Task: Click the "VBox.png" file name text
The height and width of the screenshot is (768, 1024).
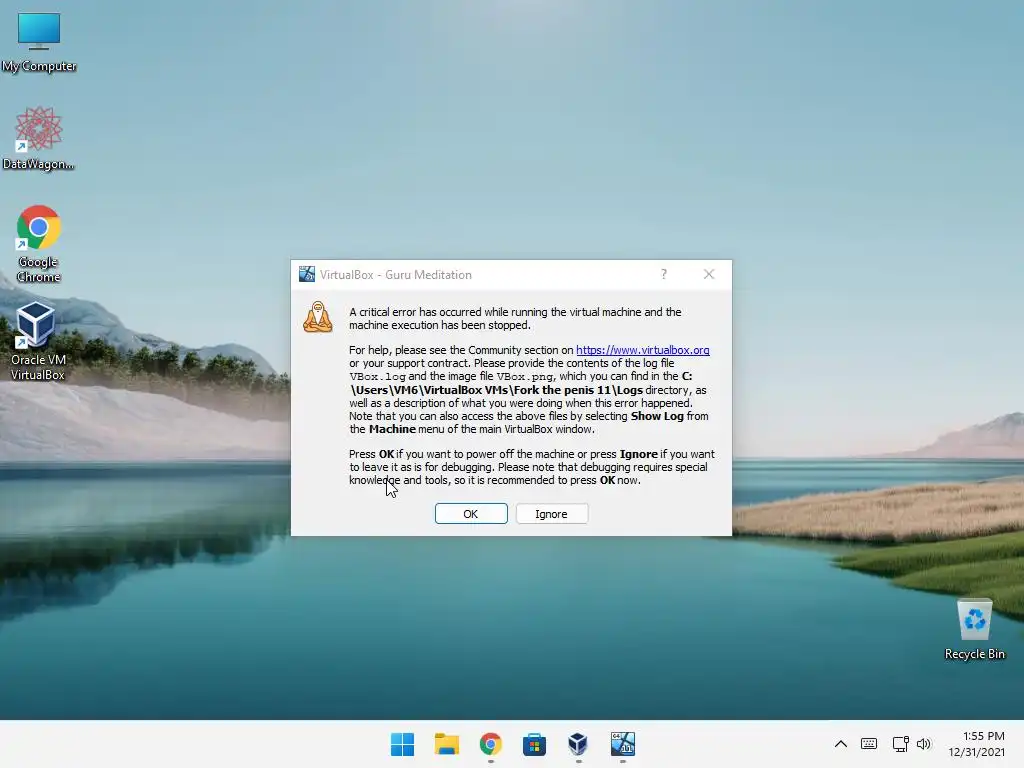Action: (x=525, y=377)
